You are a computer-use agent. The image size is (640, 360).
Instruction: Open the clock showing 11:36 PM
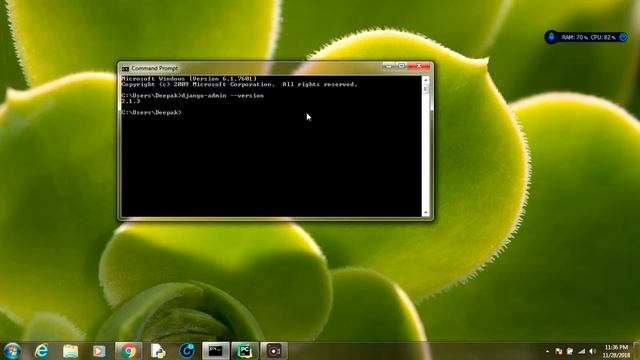pyautogui.click(x=616, y=351)
